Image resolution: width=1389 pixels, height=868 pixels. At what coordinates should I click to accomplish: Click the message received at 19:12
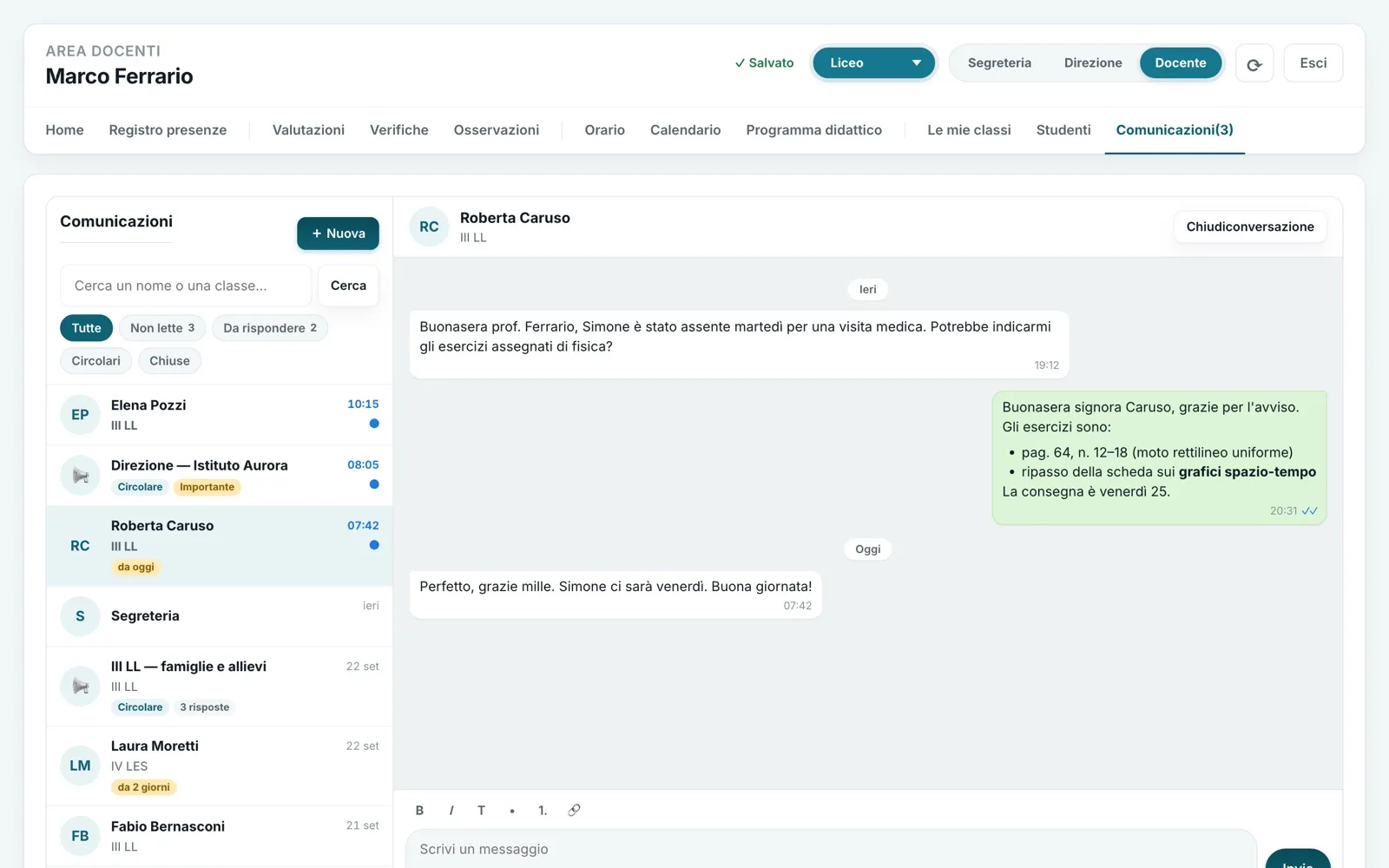[x=739, y=345]
